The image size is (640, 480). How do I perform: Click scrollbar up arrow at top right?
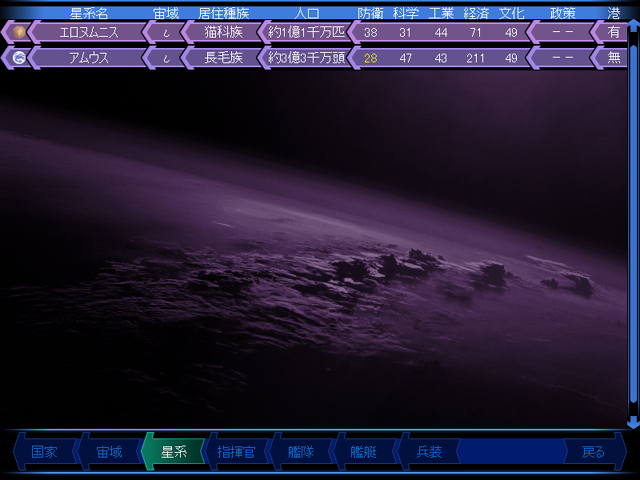(x=633, y=25)
